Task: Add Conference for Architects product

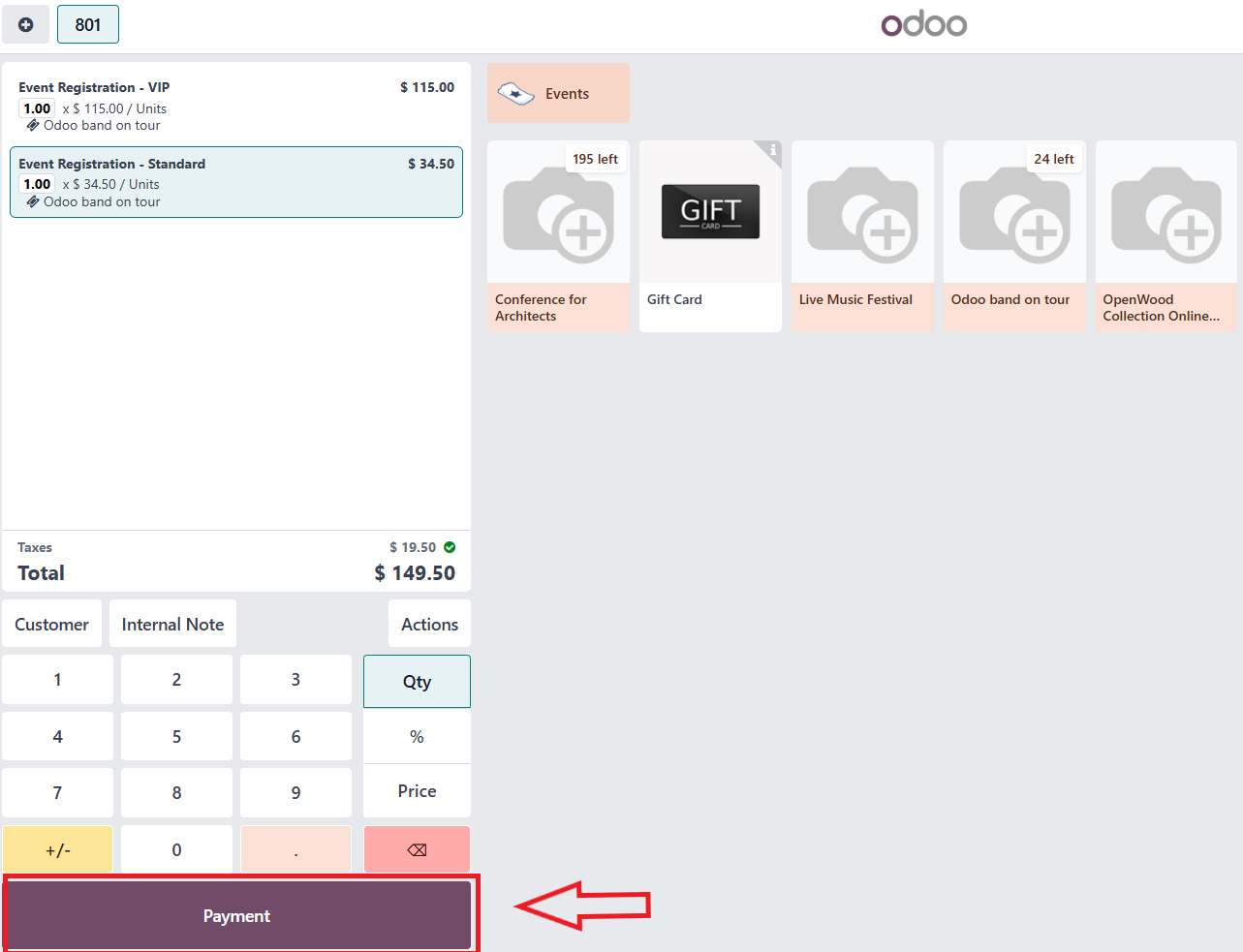Action: pos(558,236)
